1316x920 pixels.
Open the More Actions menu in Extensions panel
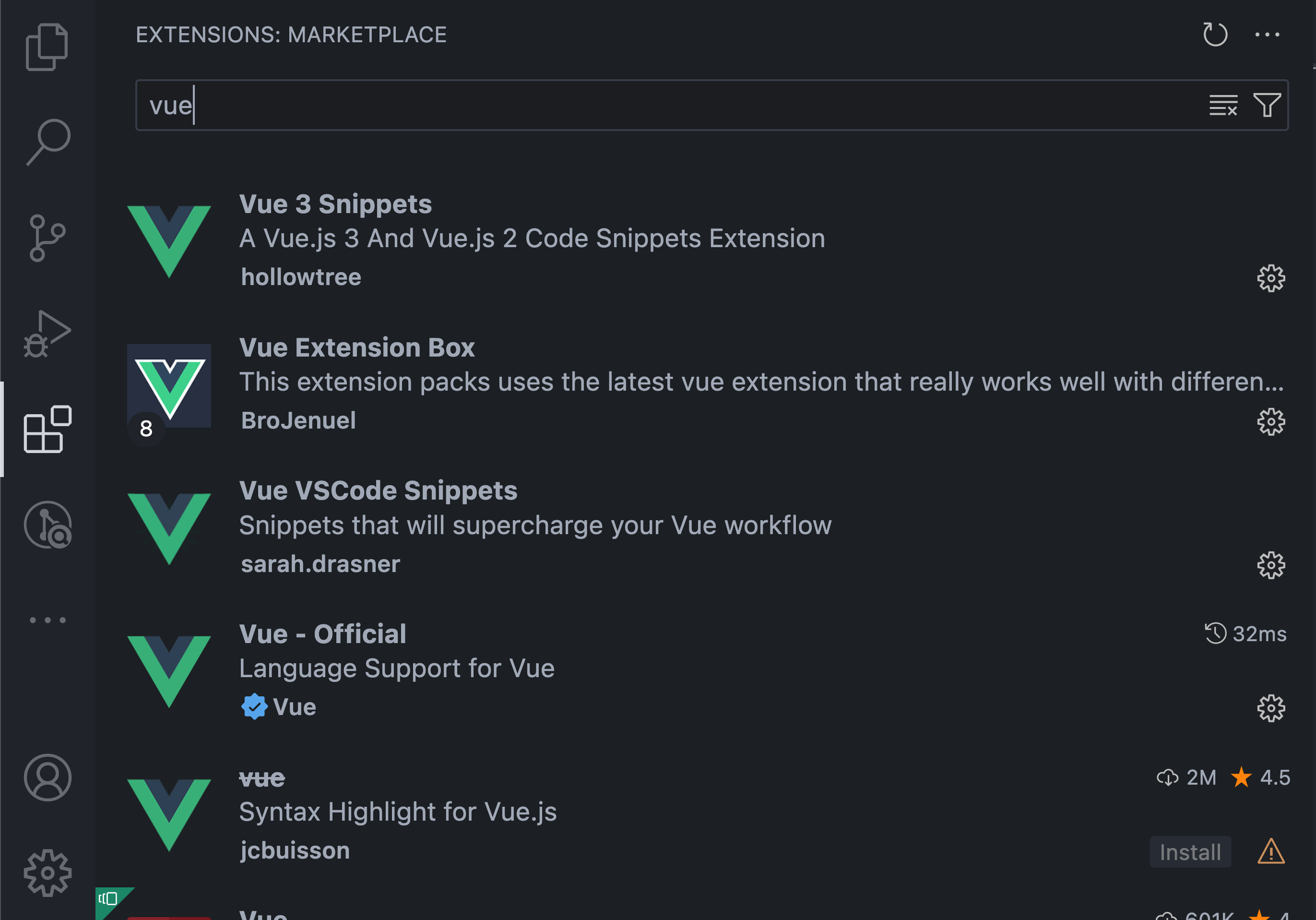1267,35
